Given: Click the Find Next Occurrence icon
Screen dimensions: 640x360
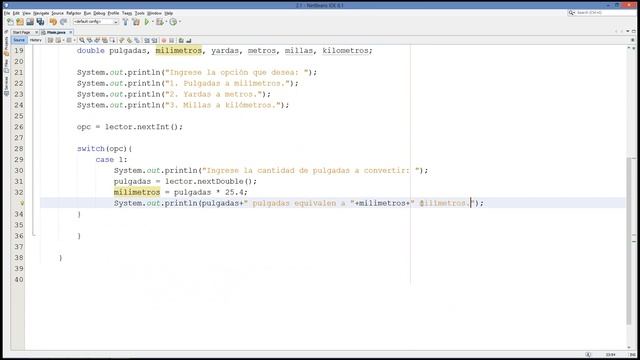Looking at the screenshot, I should 97,40.
